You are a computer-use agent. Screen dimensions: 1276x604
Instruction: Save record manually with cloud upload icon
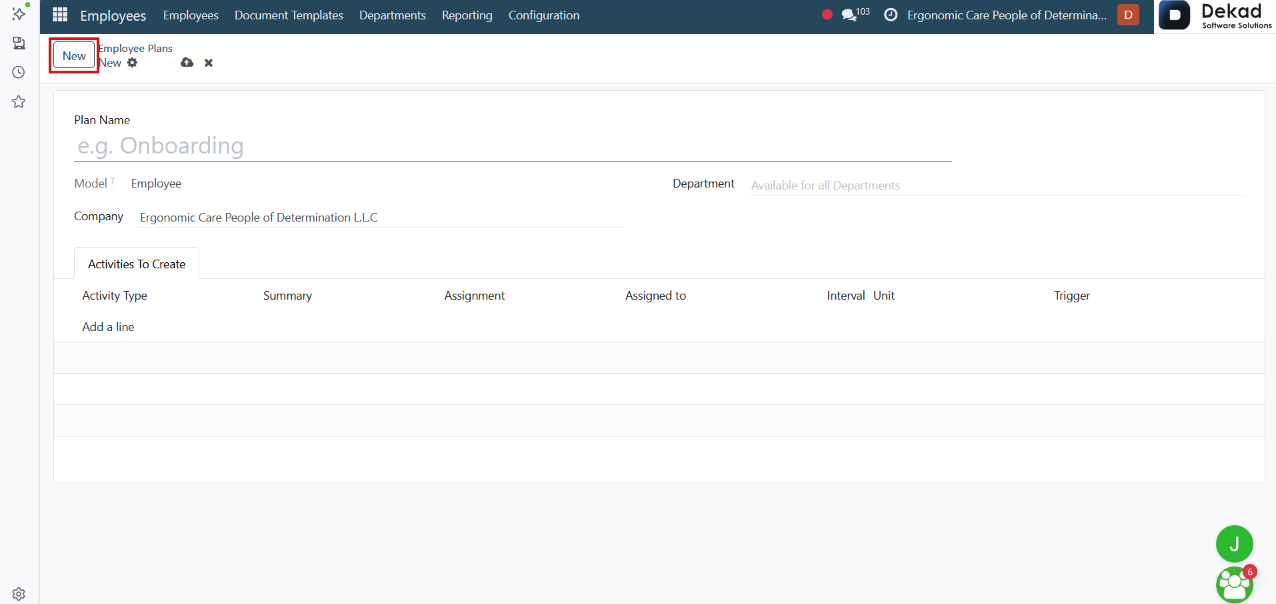(x=187, y=63)
